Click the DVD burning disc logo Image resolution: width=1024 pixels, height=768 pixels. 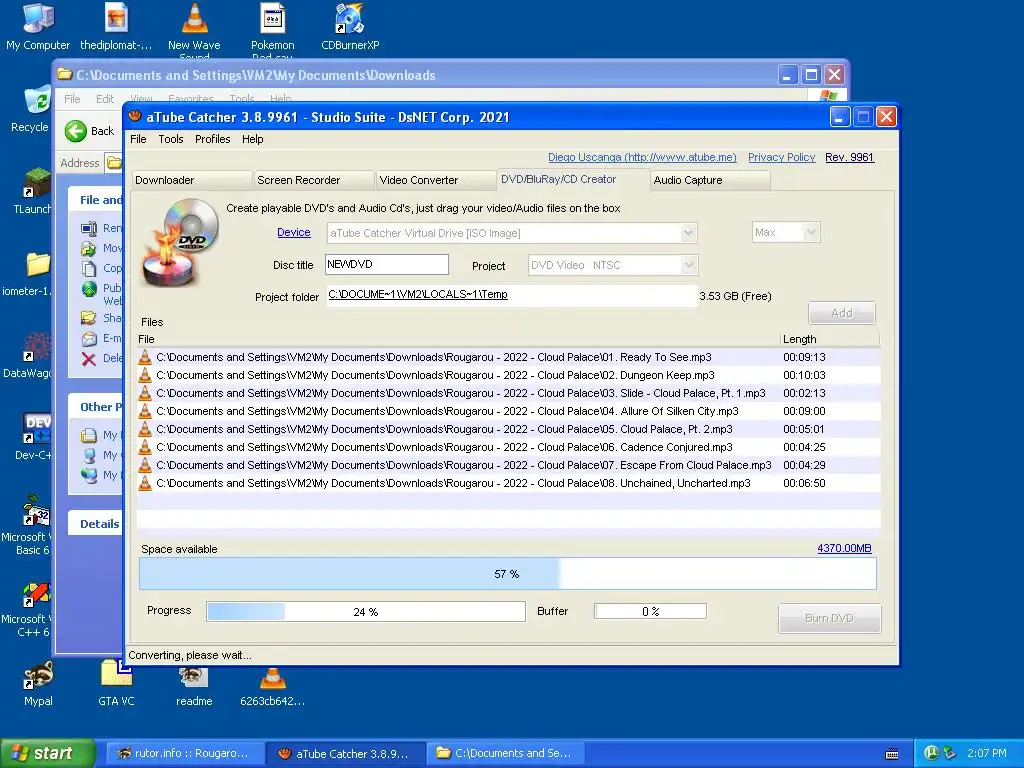point(181,242)
